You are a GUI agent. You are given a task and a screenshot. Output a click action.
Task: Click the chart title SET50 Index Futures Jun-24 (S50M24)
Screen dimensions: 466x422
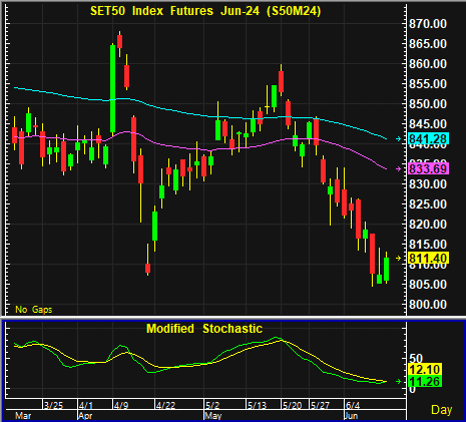tap(205, 11)
